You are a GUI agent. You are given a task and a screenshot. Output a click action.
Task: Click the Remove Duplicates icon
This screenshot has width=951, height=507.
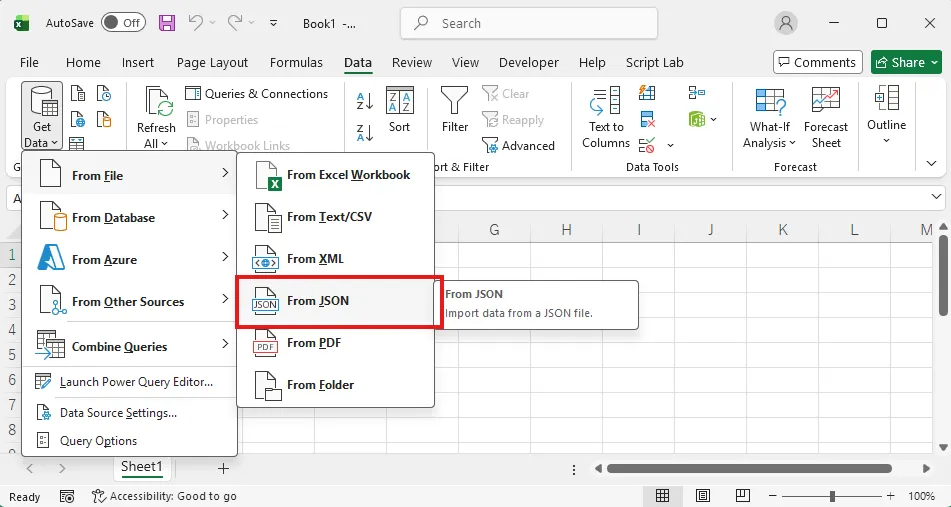click(647, 119)
